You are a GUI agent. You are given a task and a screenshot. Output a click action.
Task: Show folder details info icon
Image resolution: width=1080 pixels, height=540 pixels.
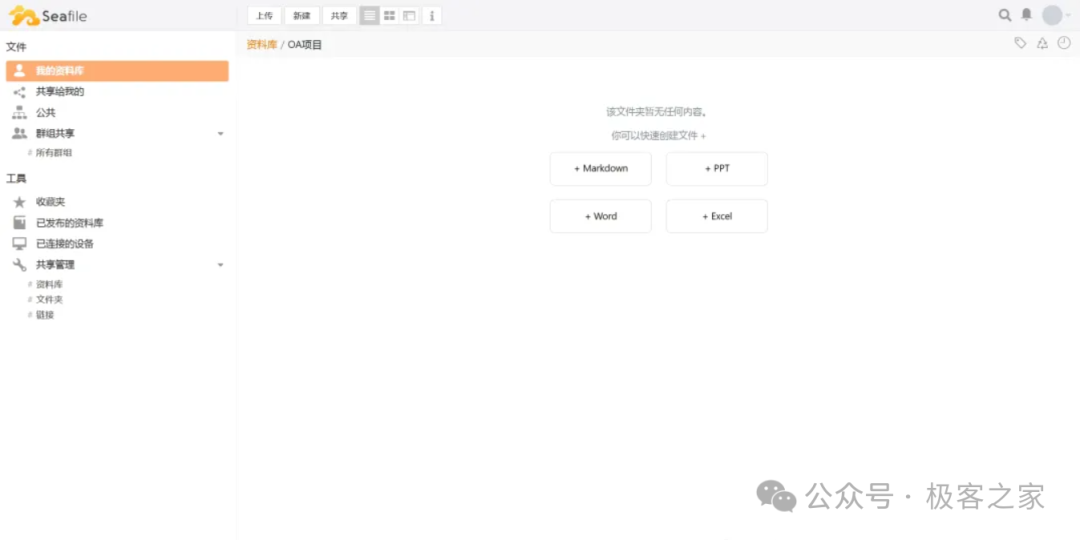[431, 16]
